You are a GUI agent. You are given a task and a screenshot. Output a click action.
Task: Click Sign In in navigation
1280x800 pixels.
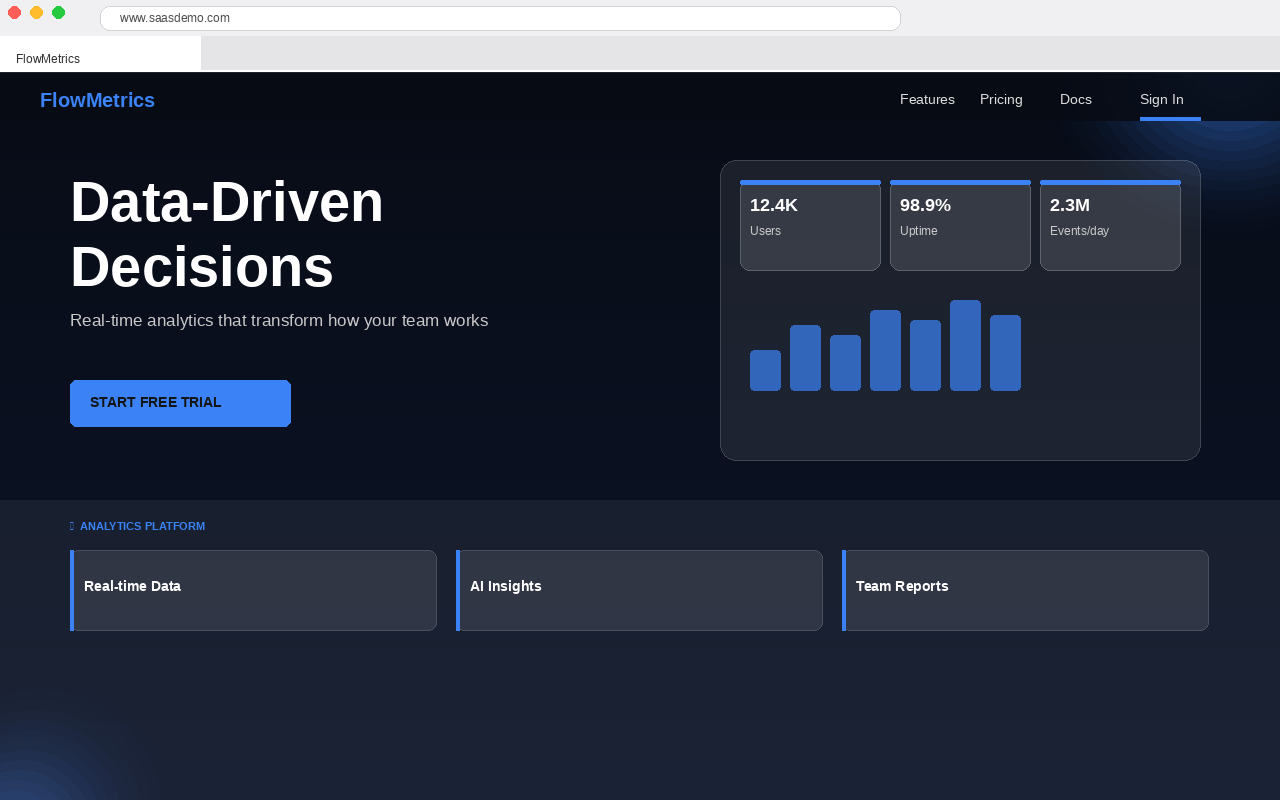[1162, 99]
